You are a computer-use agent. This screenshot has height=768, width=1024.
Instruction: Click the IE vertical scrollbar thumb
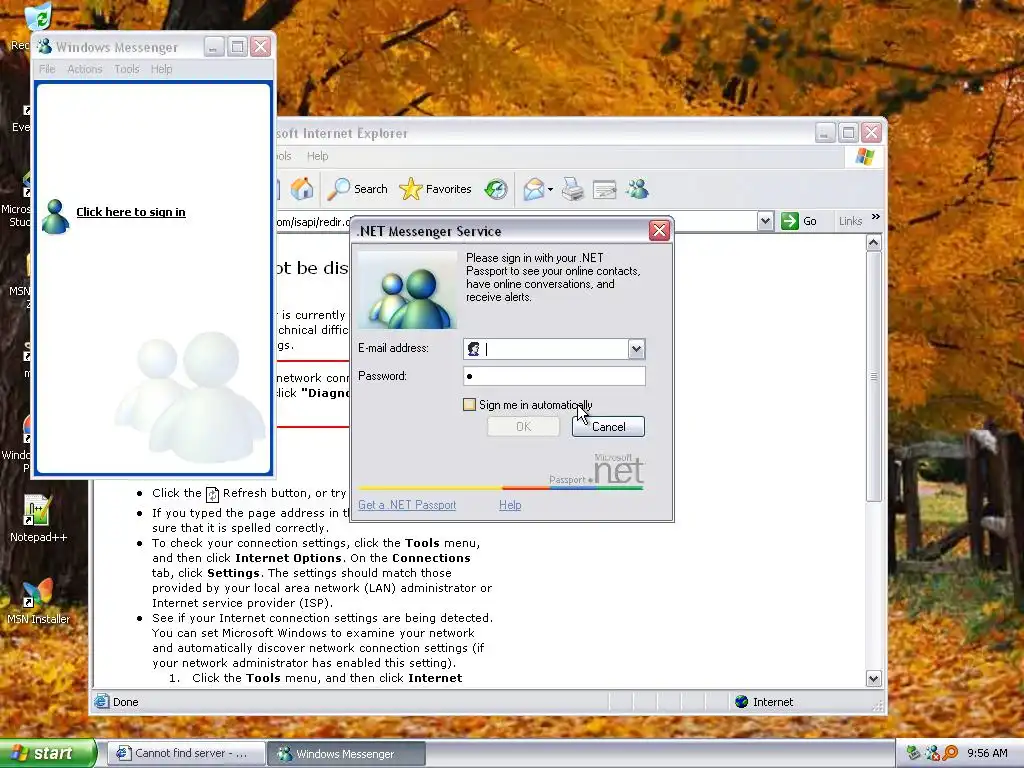(x=874, y=376)
